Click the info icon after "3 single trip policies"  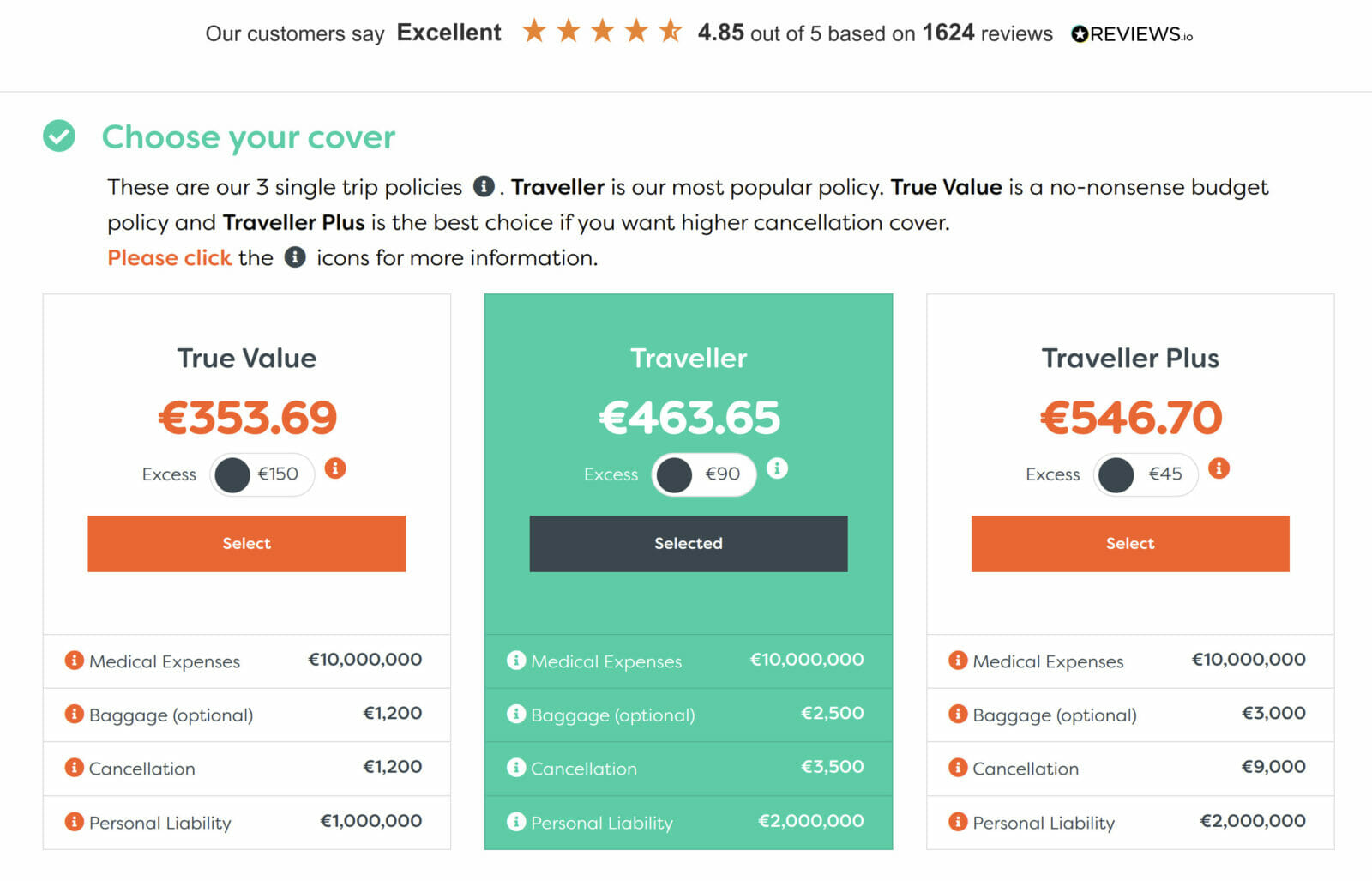point(485,187)
